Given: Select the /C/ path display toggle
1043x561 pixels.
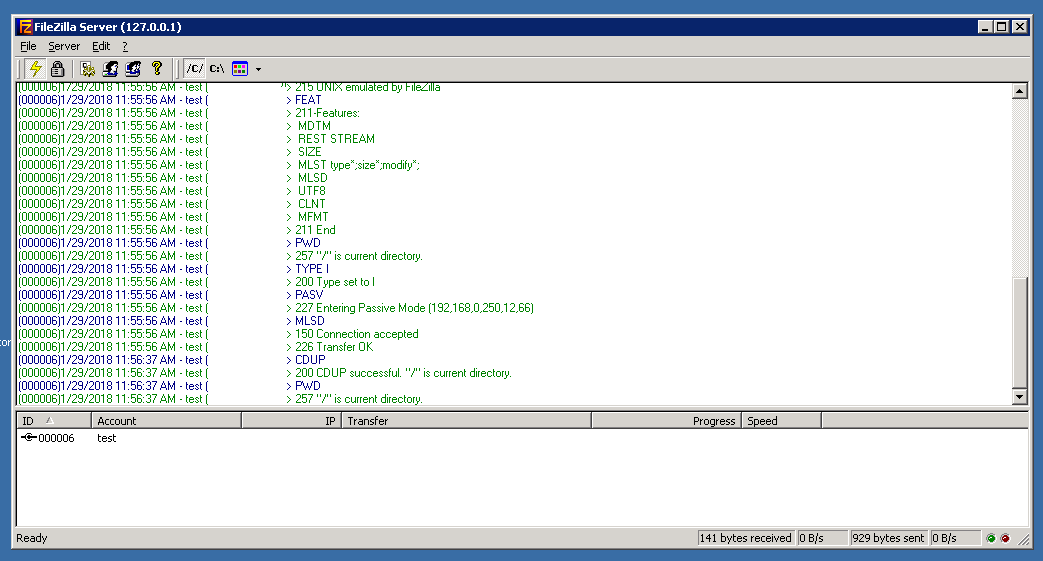Looking at the screenshot, I should (194, 69).
